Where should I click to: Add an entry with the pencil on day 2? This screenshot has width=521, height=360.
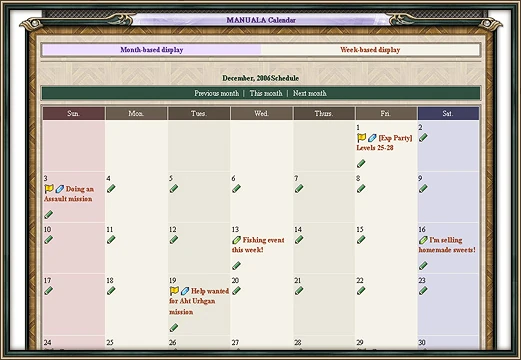423,138
